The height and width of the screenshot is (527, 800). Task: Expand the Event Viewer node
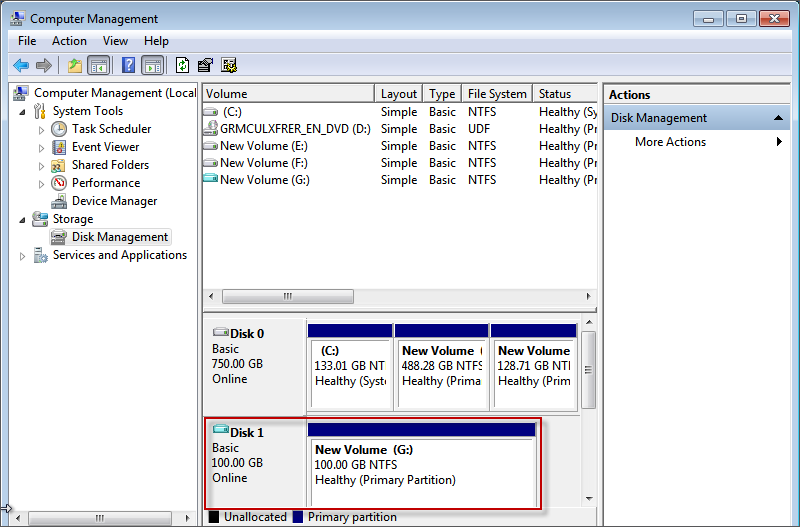(41, 148)
